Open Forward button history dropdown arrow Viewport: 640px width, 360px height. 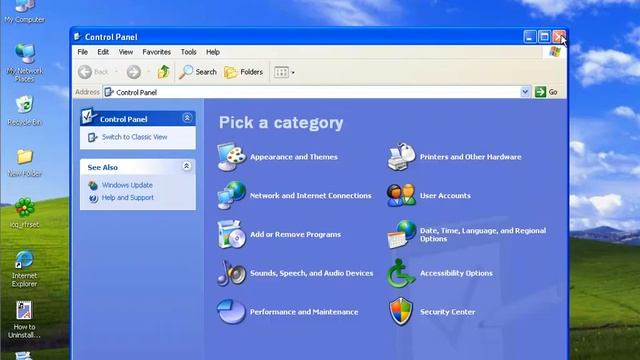pyautogui.click(x=148, y=72)
